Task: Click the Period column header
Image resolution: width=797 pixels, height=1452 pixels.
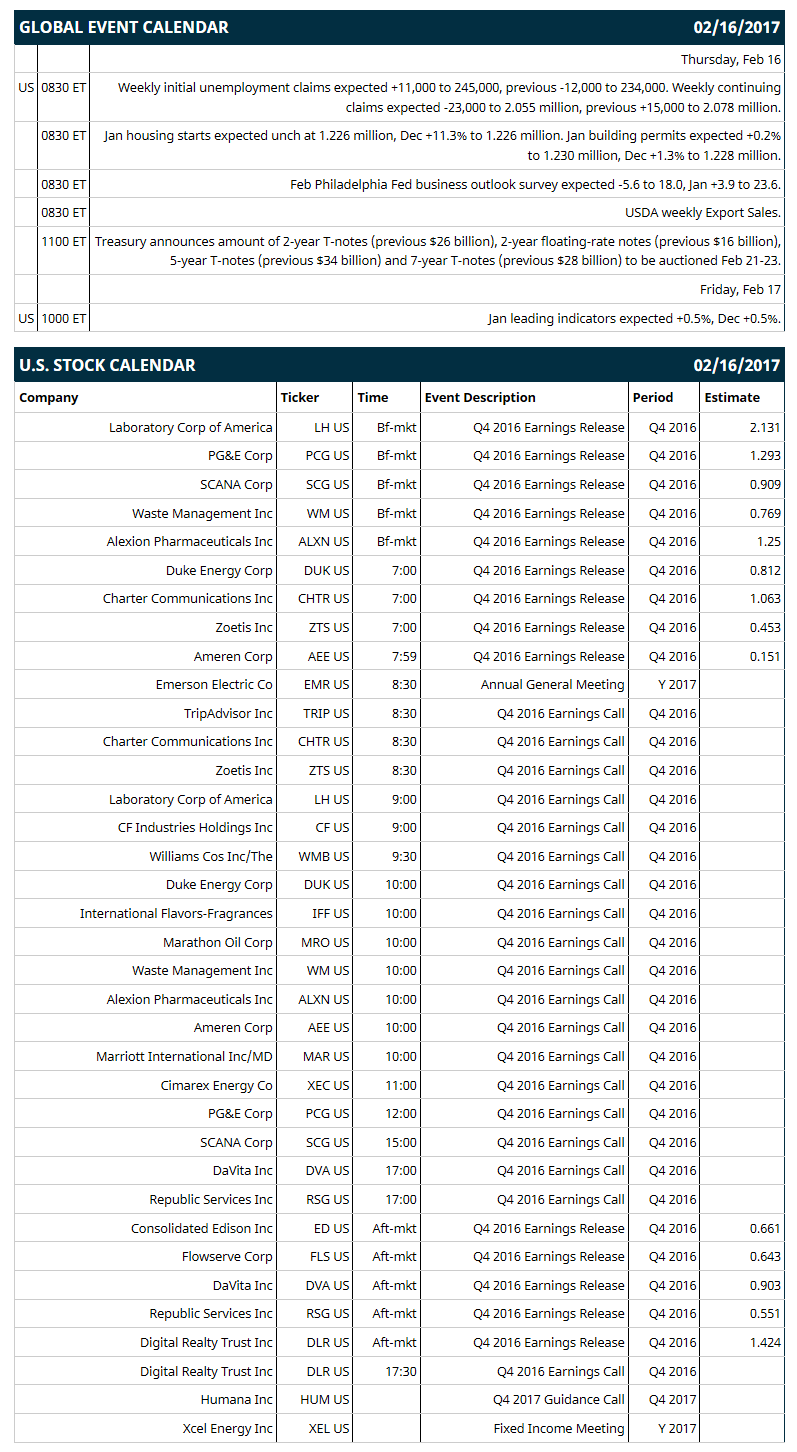Action: [653, 397]
